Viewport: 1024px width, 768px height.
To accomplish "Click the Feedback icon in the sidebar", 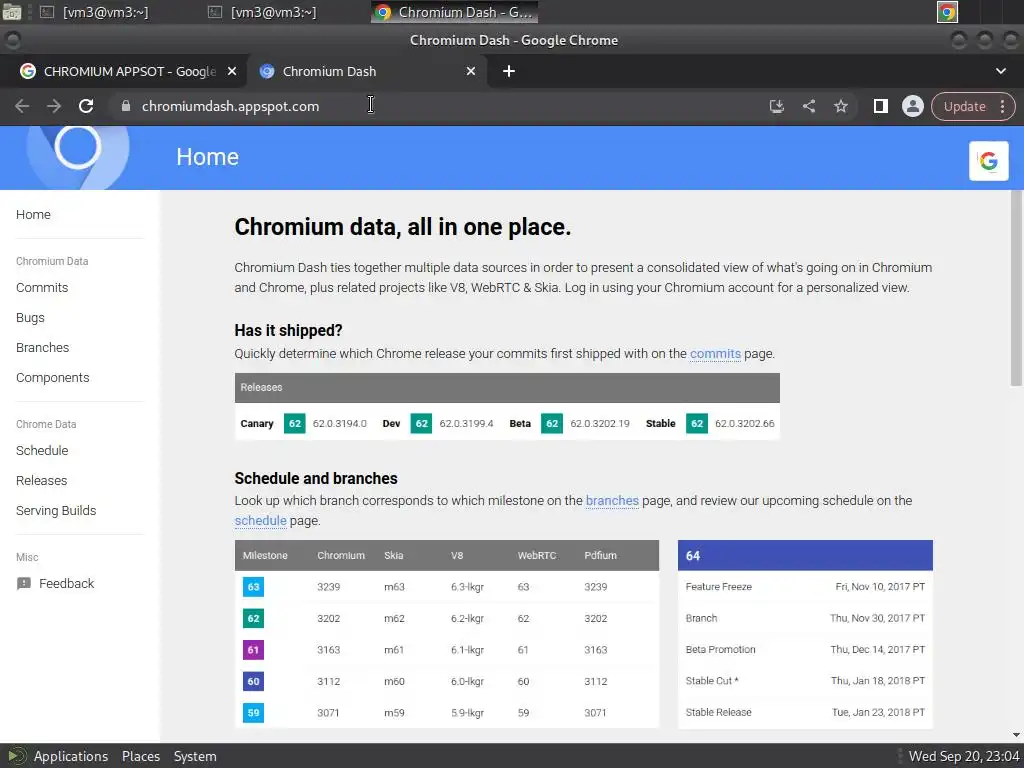I will pos(24,583).
